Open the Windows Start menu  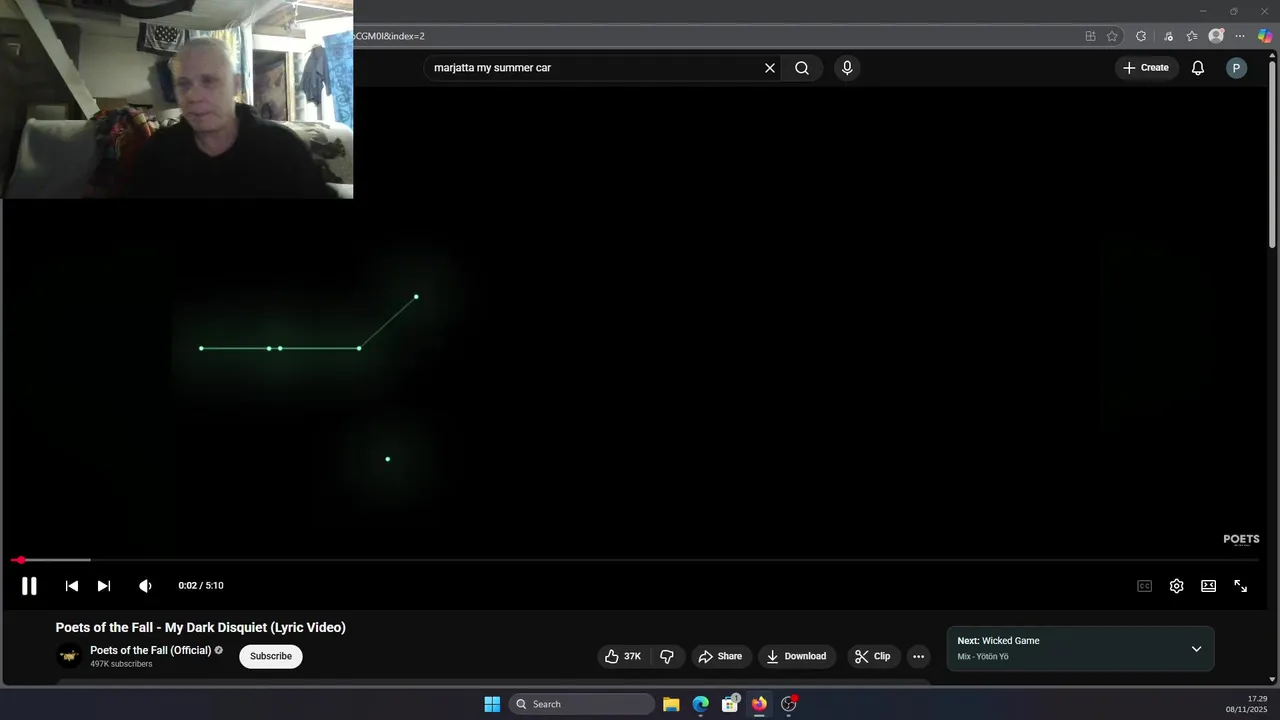click(x=492, y=704)
